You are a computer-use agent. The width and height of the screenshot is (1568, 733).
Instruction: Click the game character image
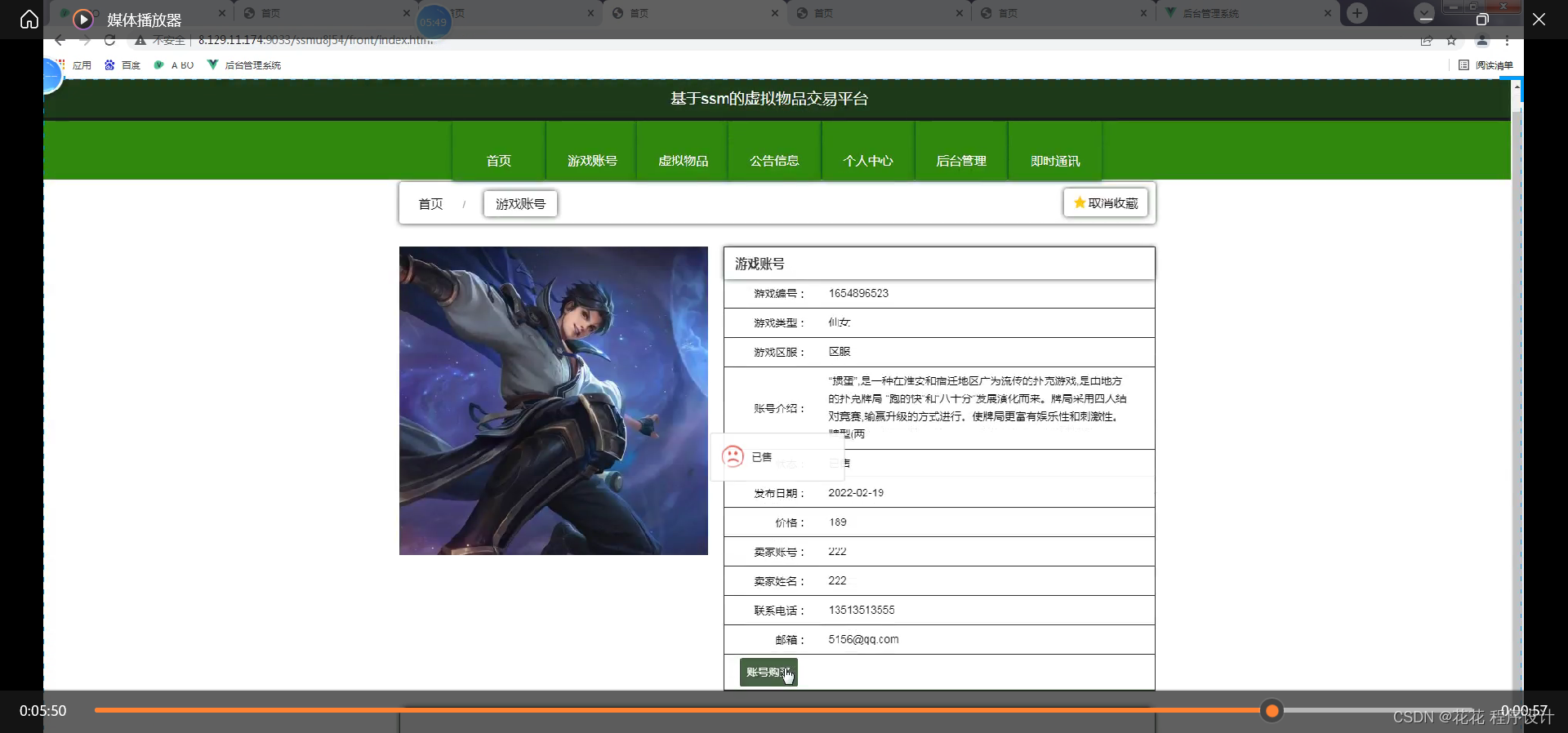click(554, 401)
